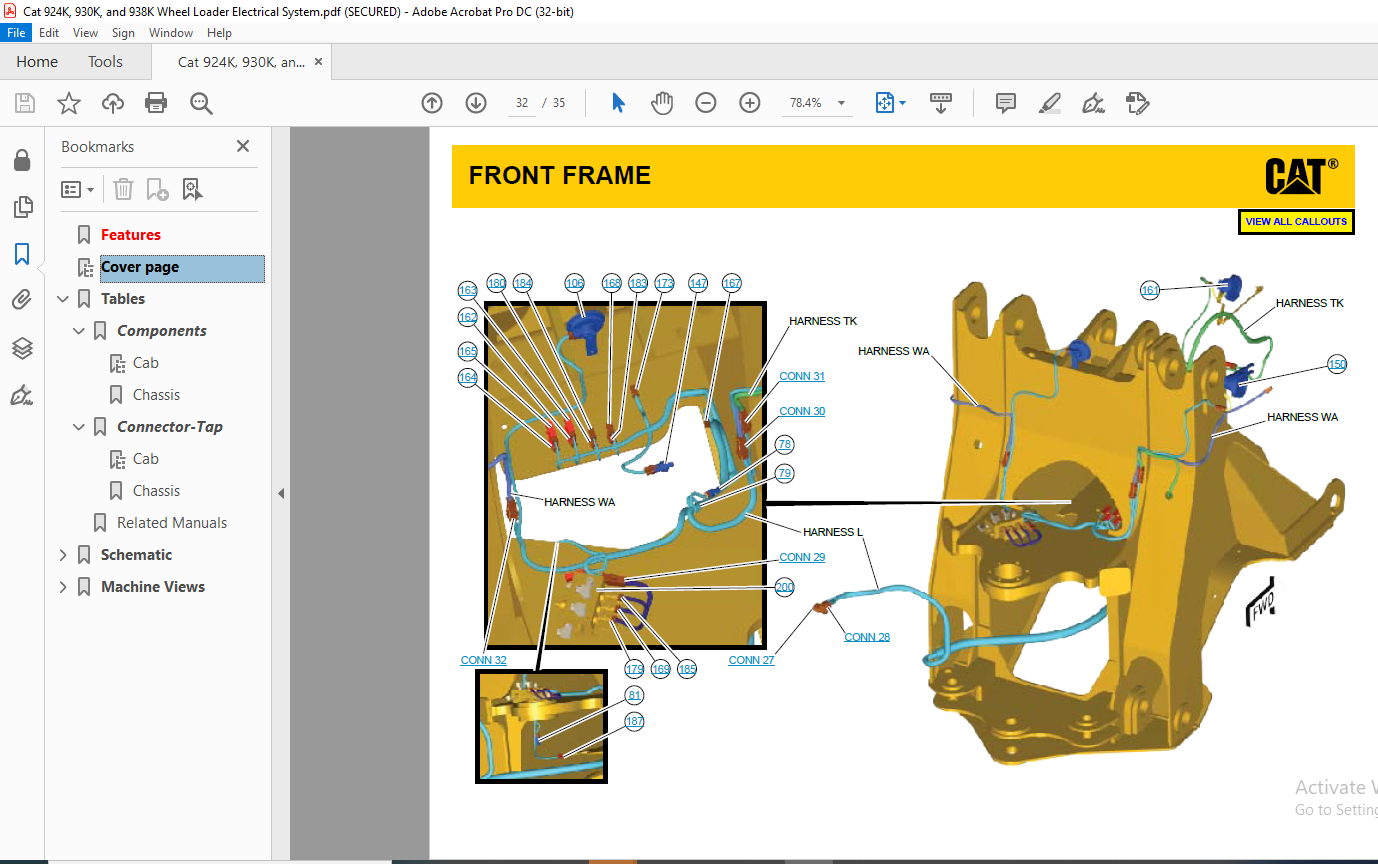Image resolution: width=1378 pixels, height=864 pixels.
Task: Click the scrolling mode toolbar icon
Action: (x=941, y=103)
